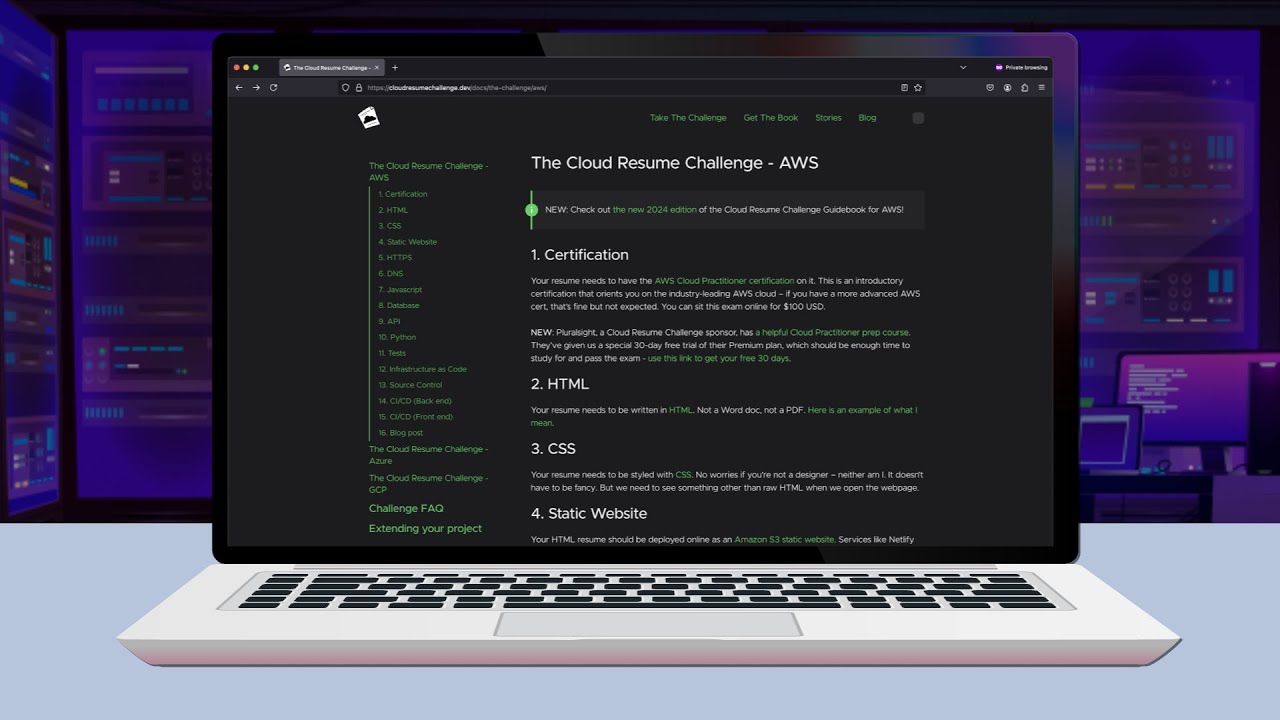Screen dimensions: 1280x720
Task: Click the 4. Static Website section heading
Action: pyautogui.click(x=589, y=514)
